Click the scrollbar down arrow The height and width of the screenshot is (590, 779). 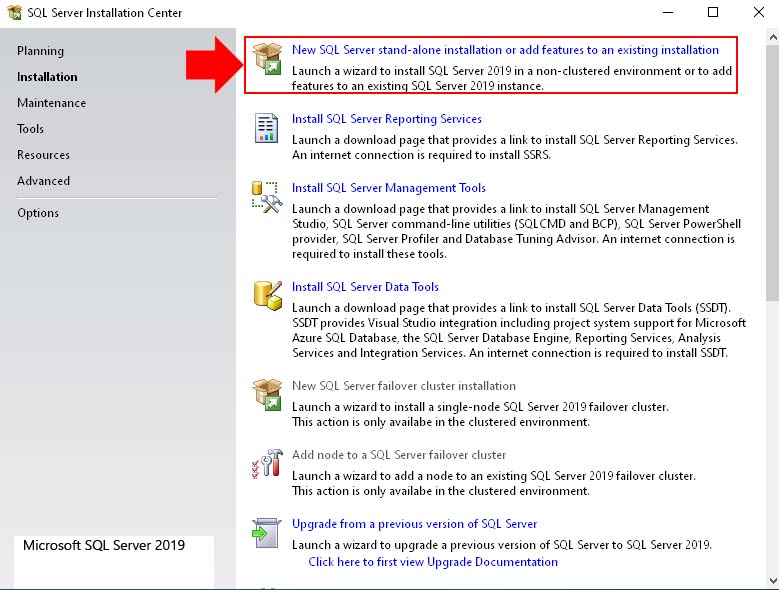pos(773,580)
